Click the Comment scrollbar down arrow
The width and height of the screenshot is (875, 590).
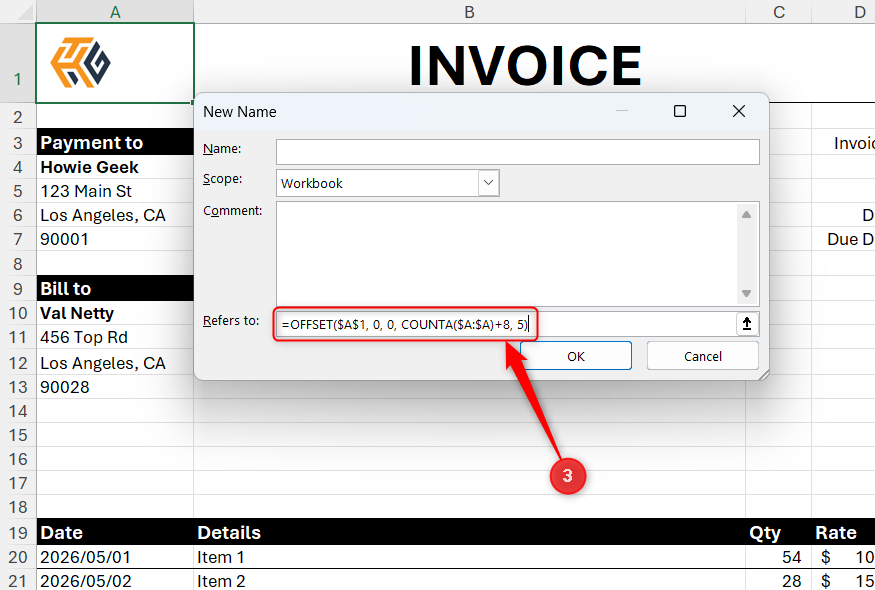[747, 294]
